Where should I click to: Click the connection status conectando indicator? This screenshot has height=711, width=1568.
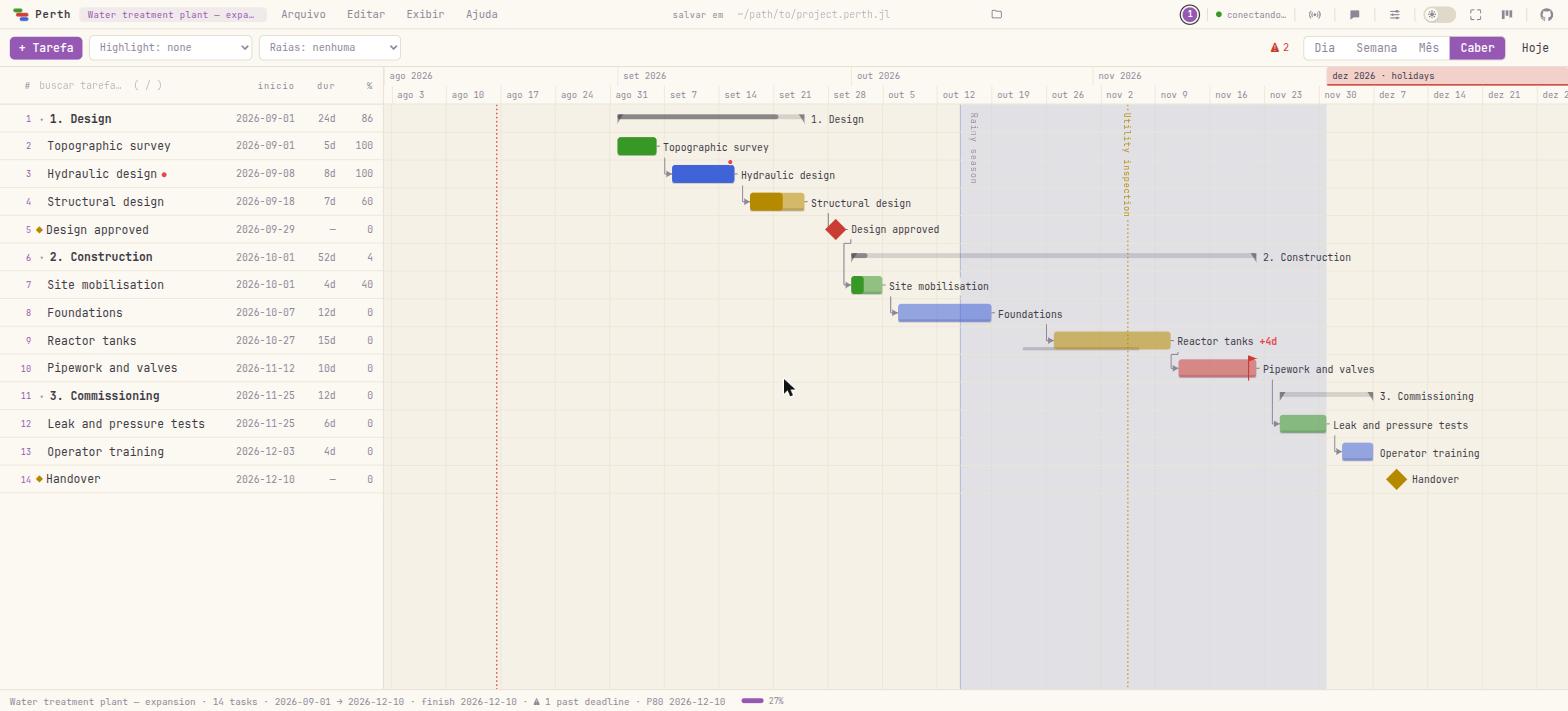click(x=1252, y=15)
